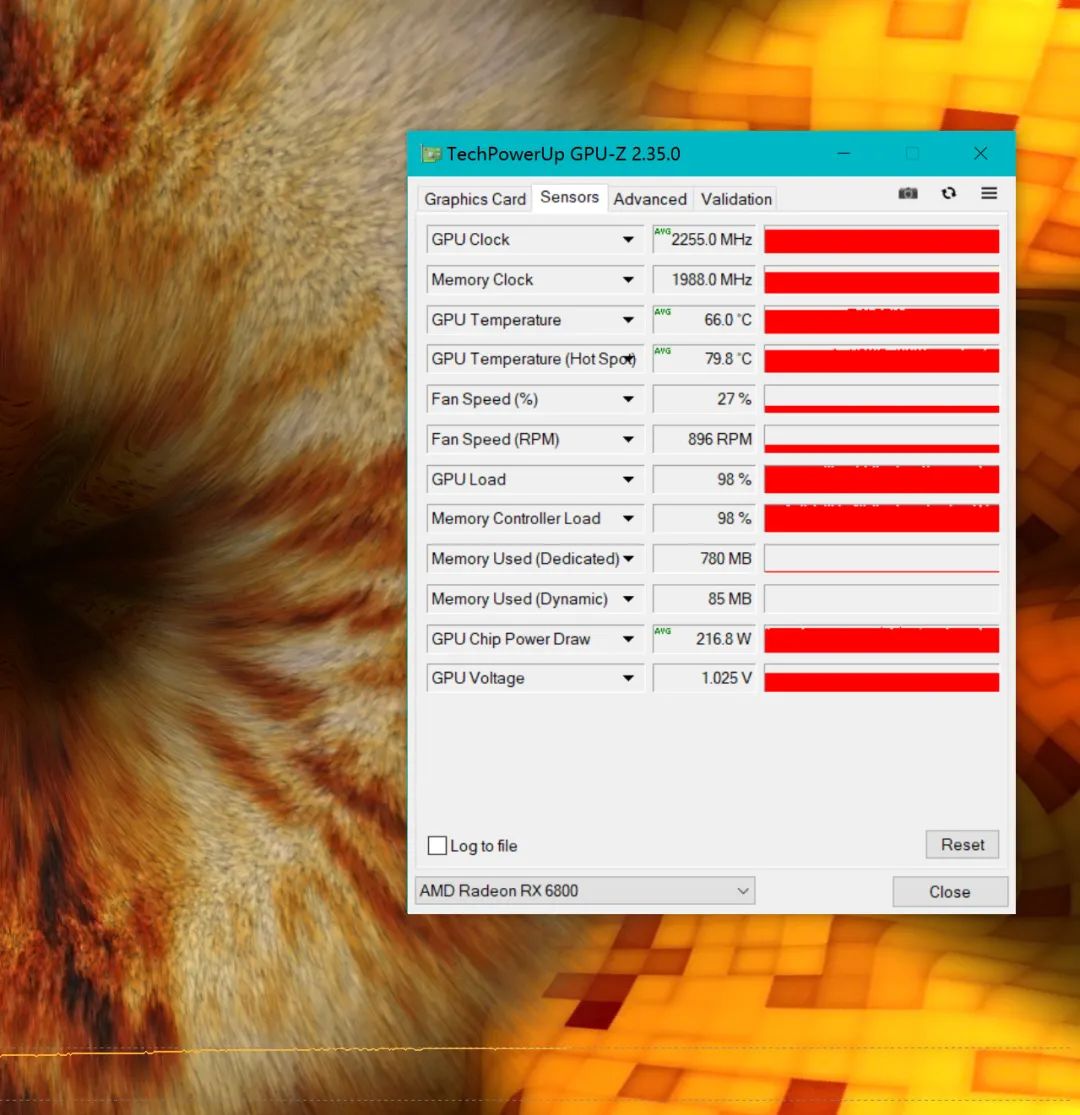
Task: Click the GPU-Z title bar app icon
Action: pos(431,154)
